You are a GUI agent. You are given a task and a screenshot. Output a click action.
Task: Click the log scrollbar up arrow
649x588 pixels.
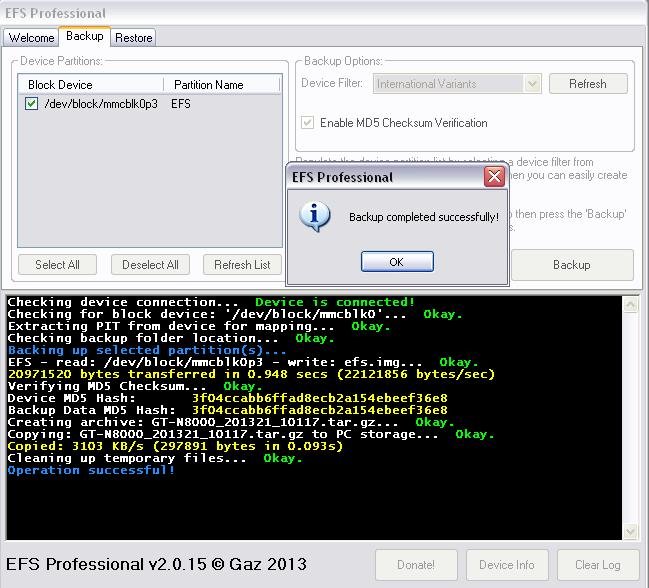(630, 305)
